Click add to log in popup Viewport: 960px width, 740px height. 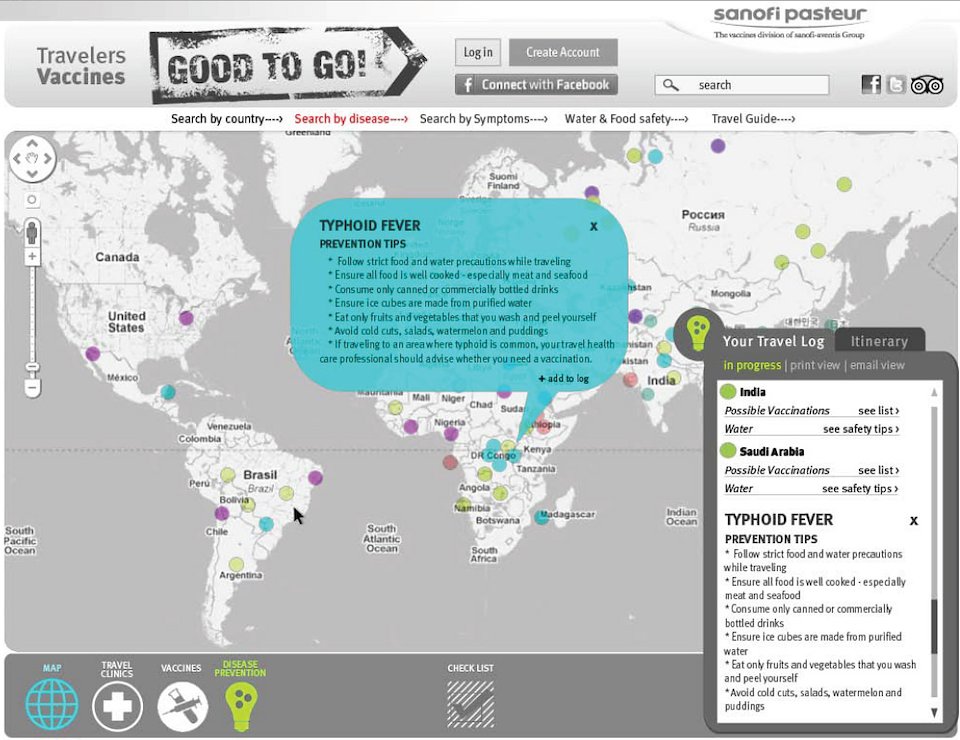click(564, 379)
